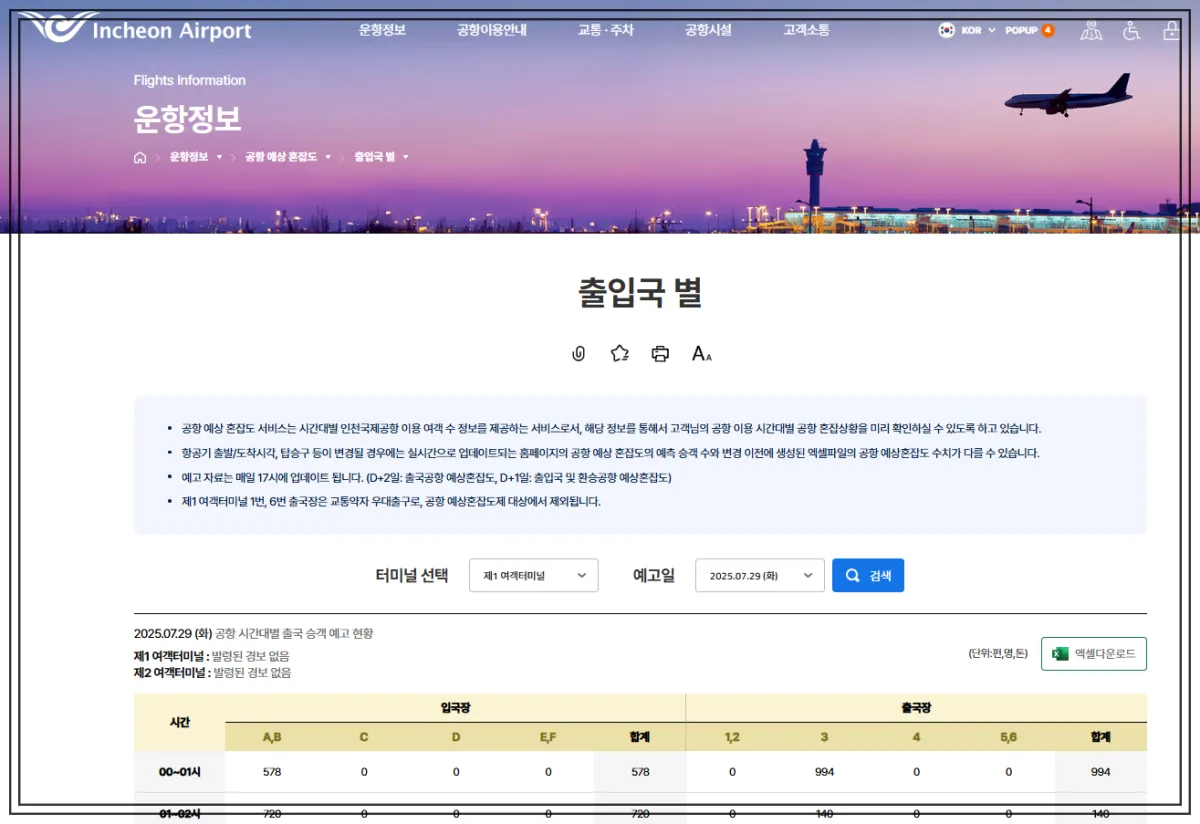This screenshot has width=1200, height=824.
Task: Add page to favorites with star icon
Action: pyautogui.click(x=619, y=353)
